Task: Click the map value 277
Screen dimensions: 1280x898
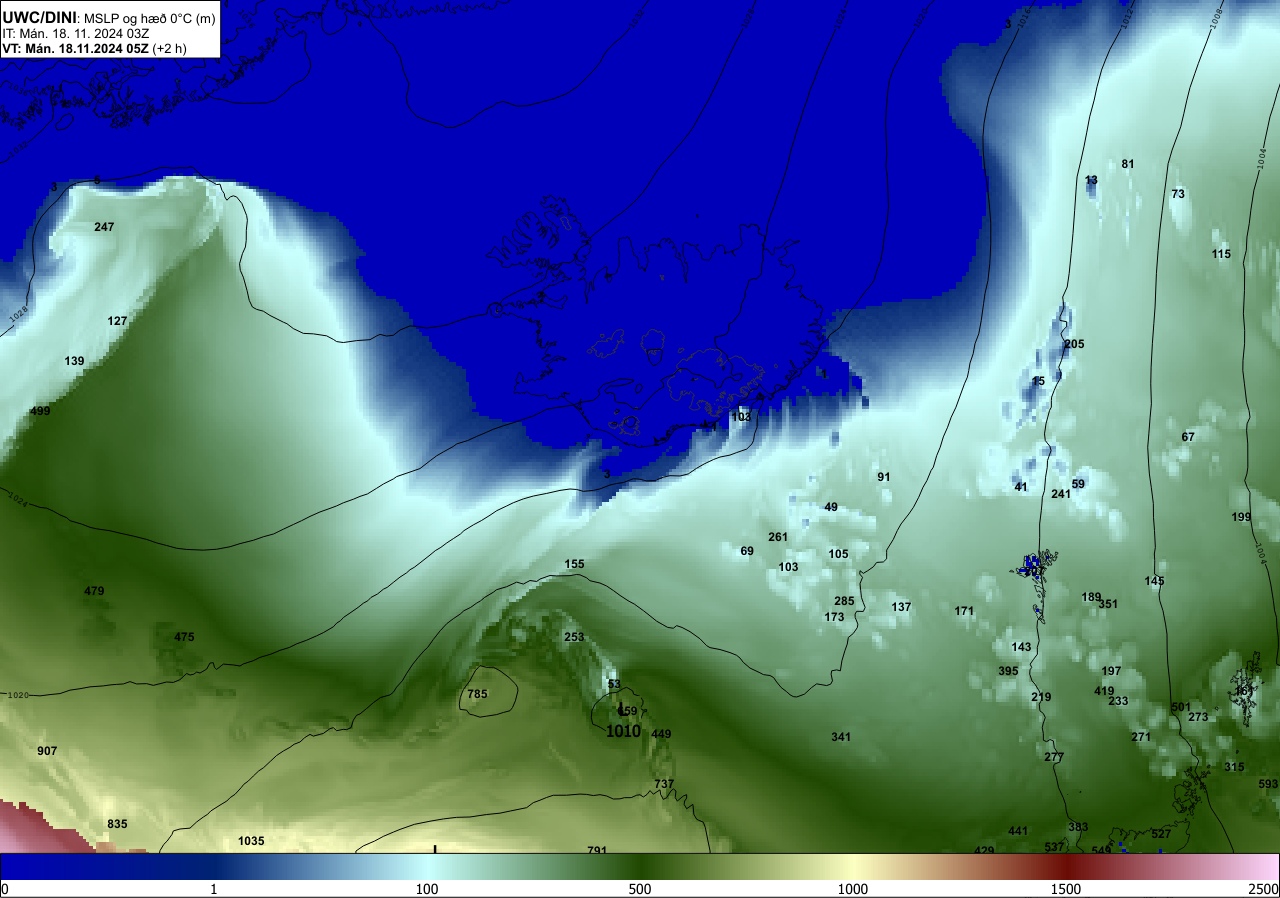Action: tap(1054, 757)
